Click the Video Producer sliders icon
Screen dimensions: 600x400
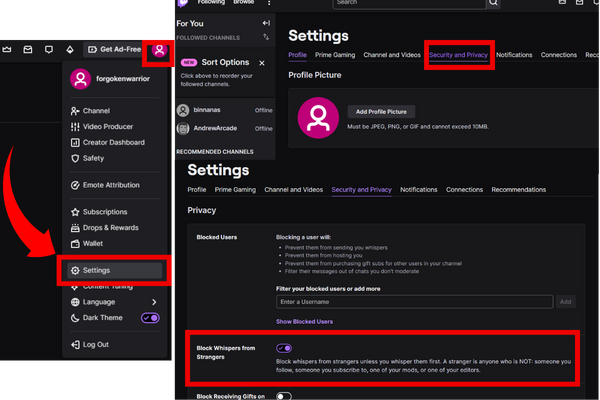tap(75, 127)
